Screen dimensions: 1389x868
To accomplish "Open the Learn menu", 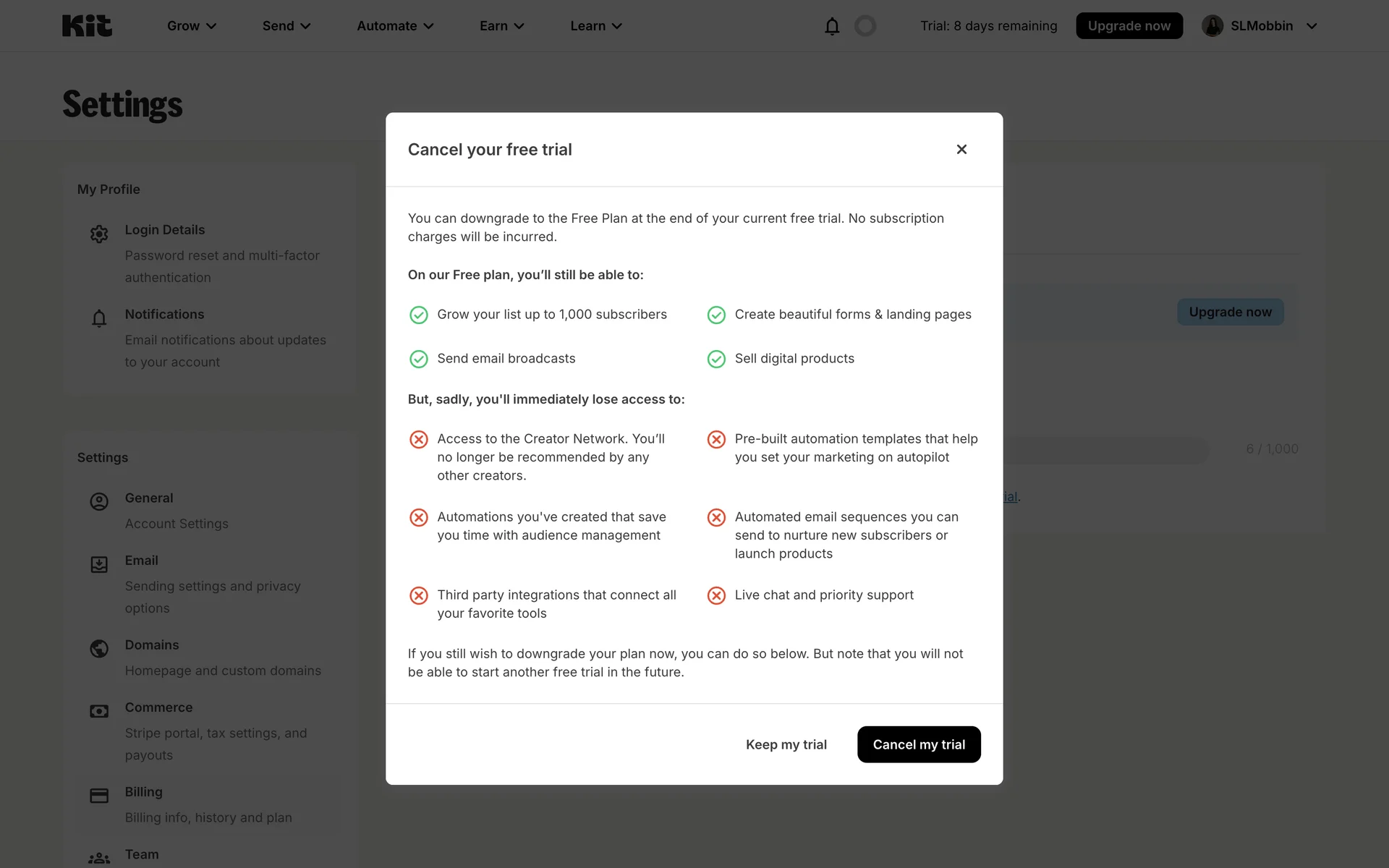I will point(596,26).
